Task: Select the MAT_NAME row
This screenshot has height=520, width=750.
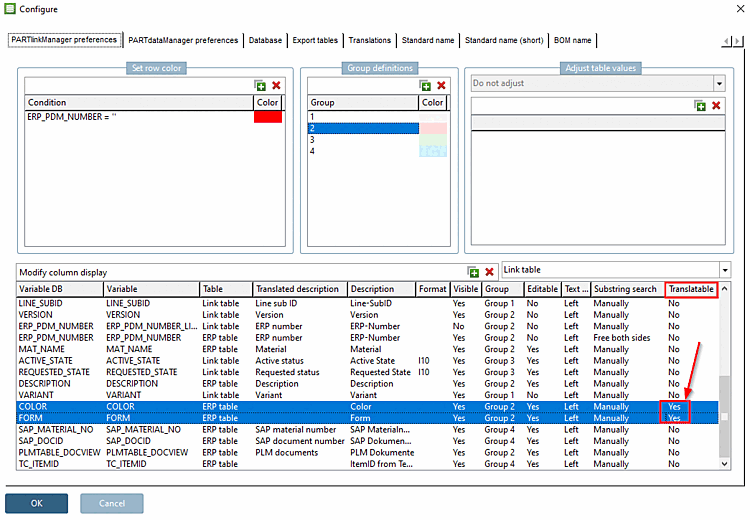Action: (367, 349)
